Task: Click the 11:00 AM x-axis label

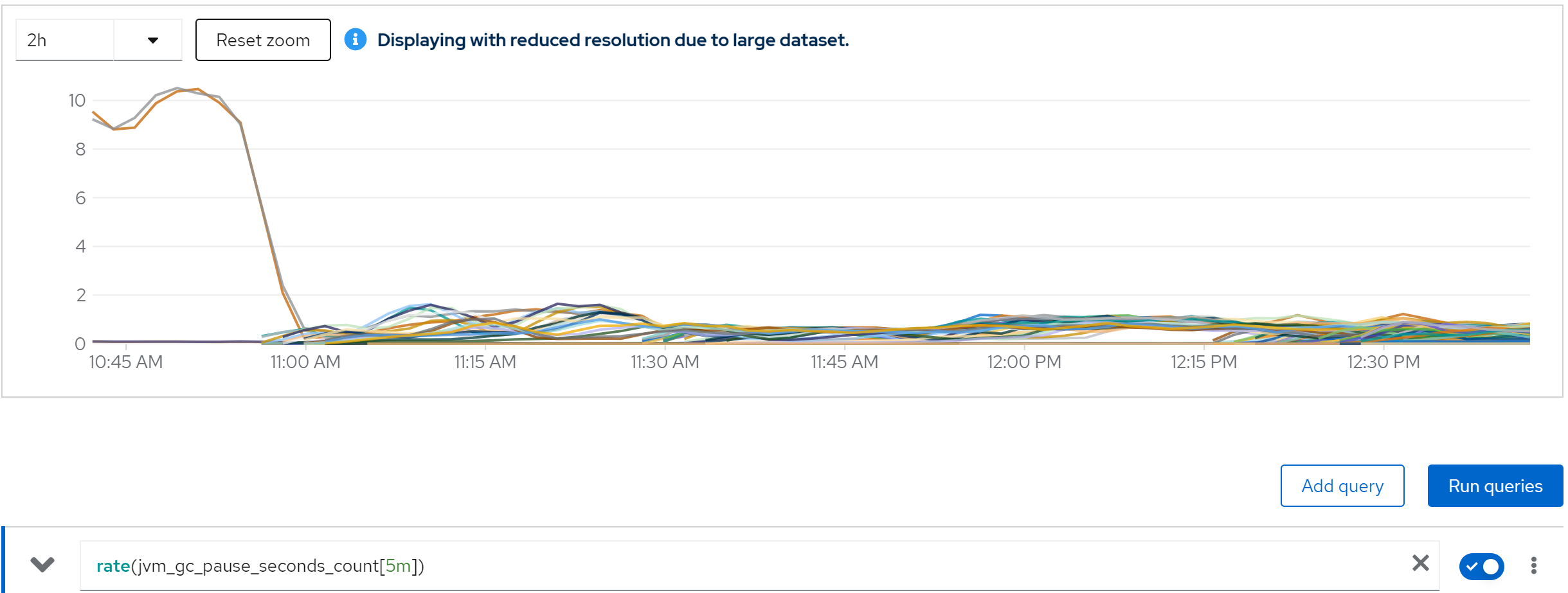Action: (305, 362)
